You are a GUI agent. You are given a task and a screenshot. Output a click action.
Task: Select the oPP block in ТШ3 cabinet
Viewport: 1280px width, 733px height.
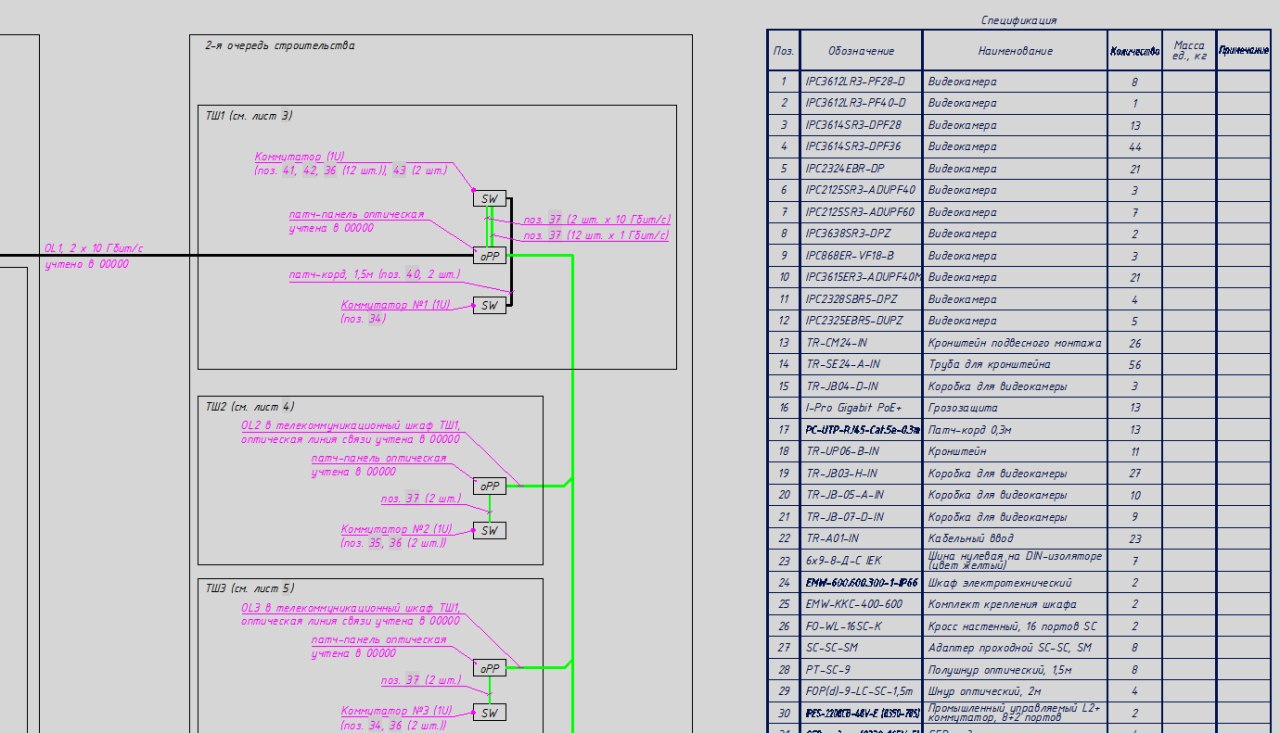pyautogui.click(x=489, y=668)
